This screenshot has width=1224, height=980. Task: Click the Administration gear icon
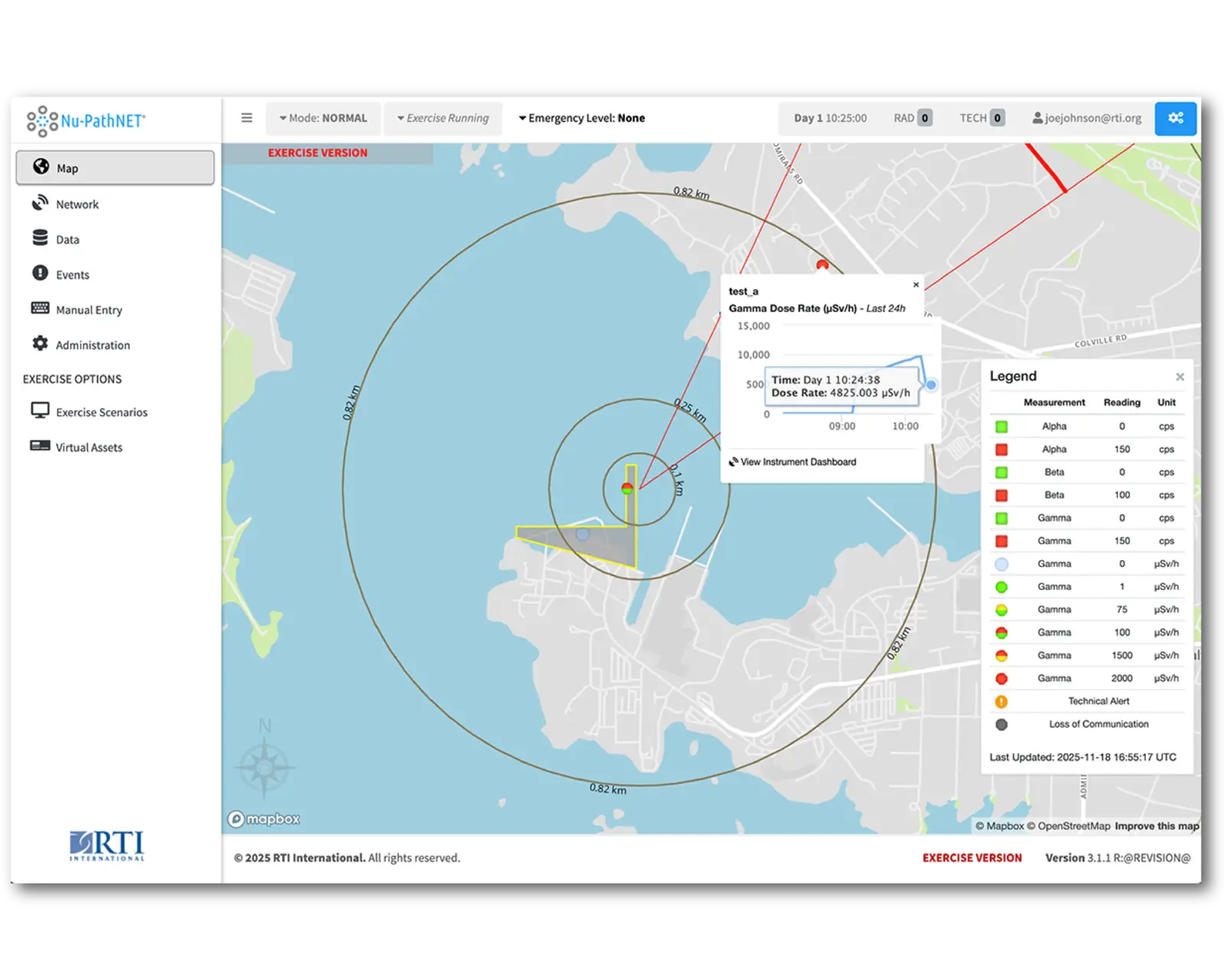tap(40, 343)
